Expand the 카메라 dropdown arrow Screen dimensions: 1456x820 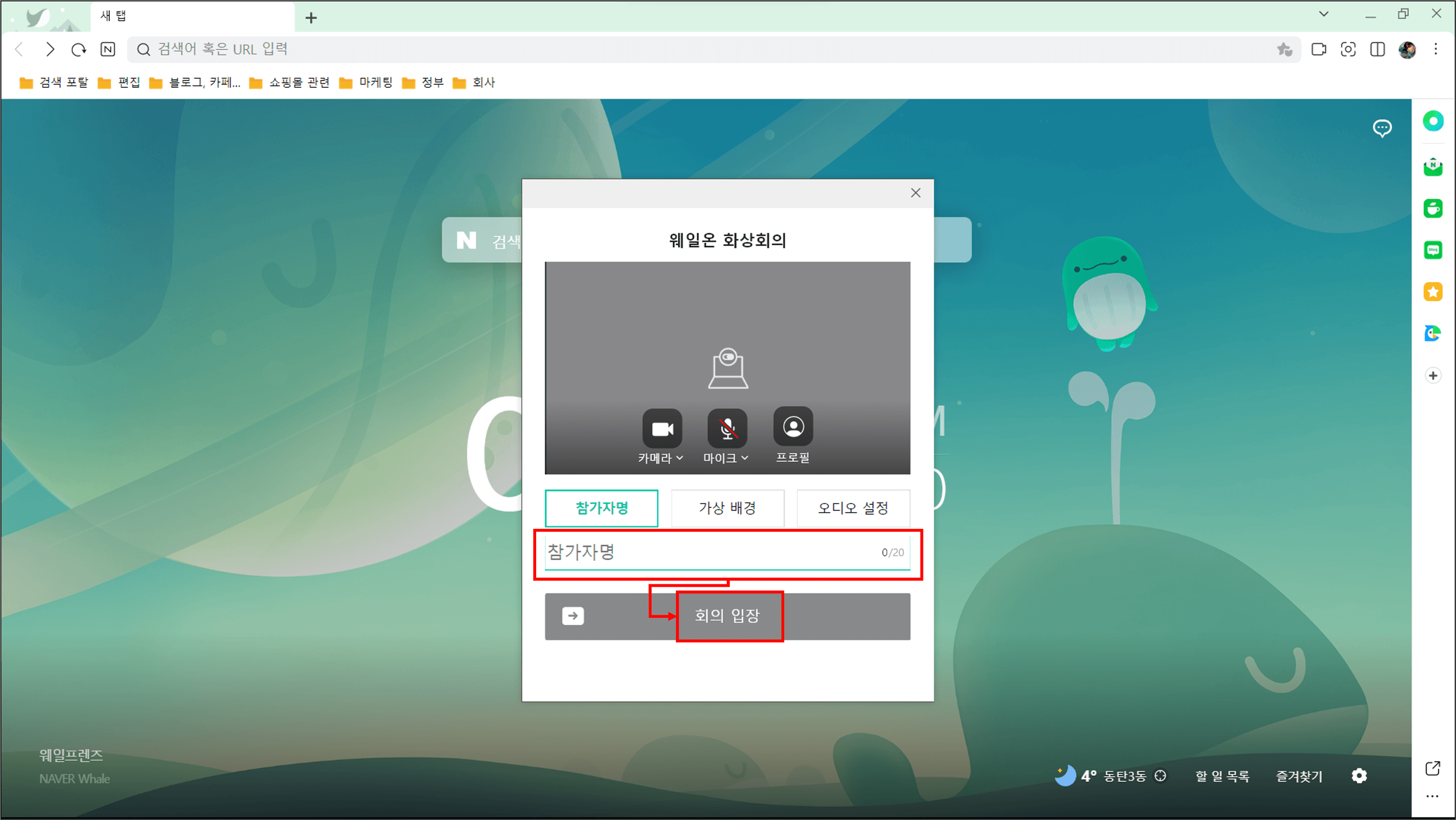click(x=679, y=458)
